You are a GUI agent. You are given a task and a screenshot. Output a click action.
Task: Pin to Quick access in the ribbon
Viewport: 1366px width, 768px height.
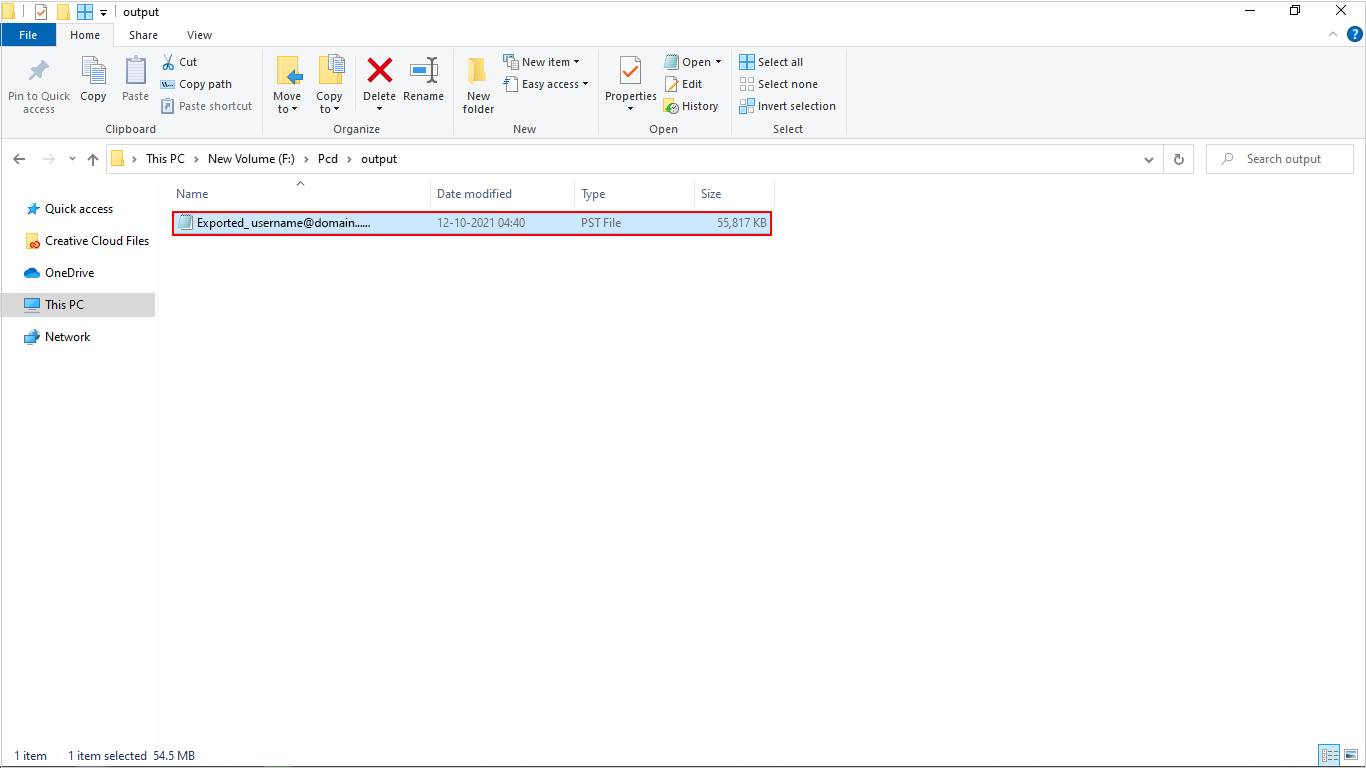[x=39, y=85]
